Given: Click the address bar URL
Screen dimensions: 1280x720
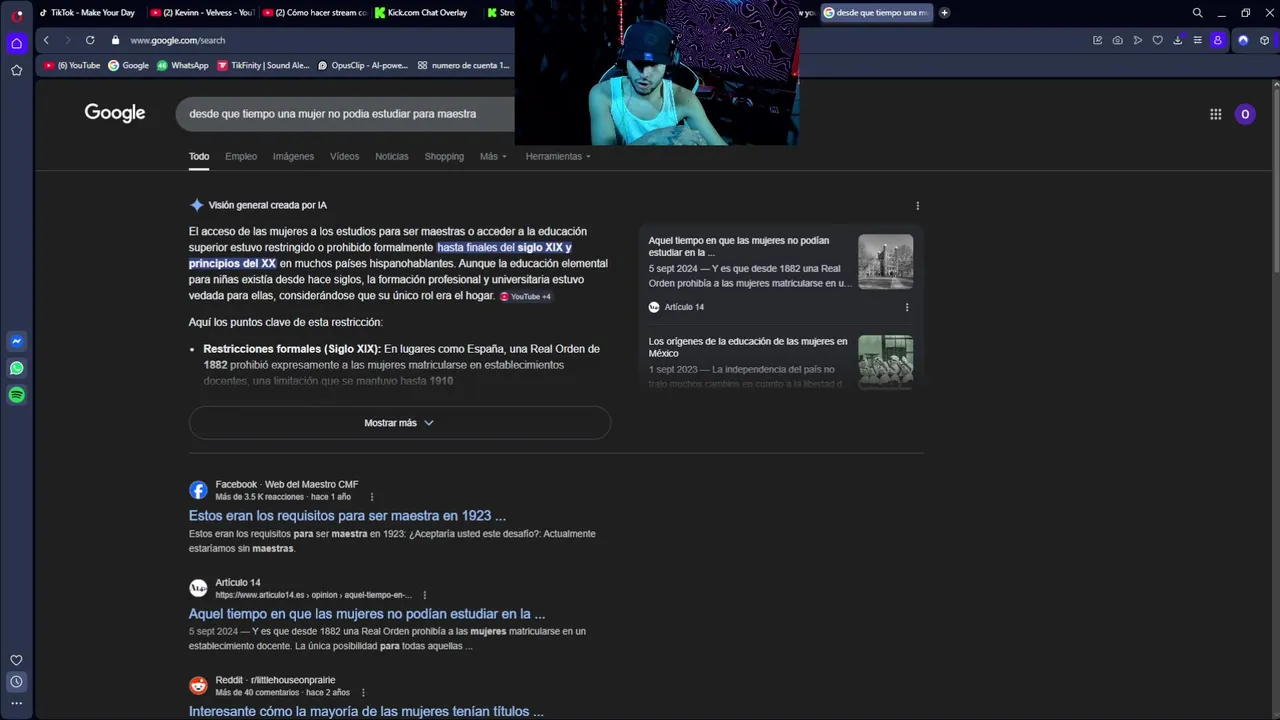Looking at the screenshot, I should click(177, 40).
